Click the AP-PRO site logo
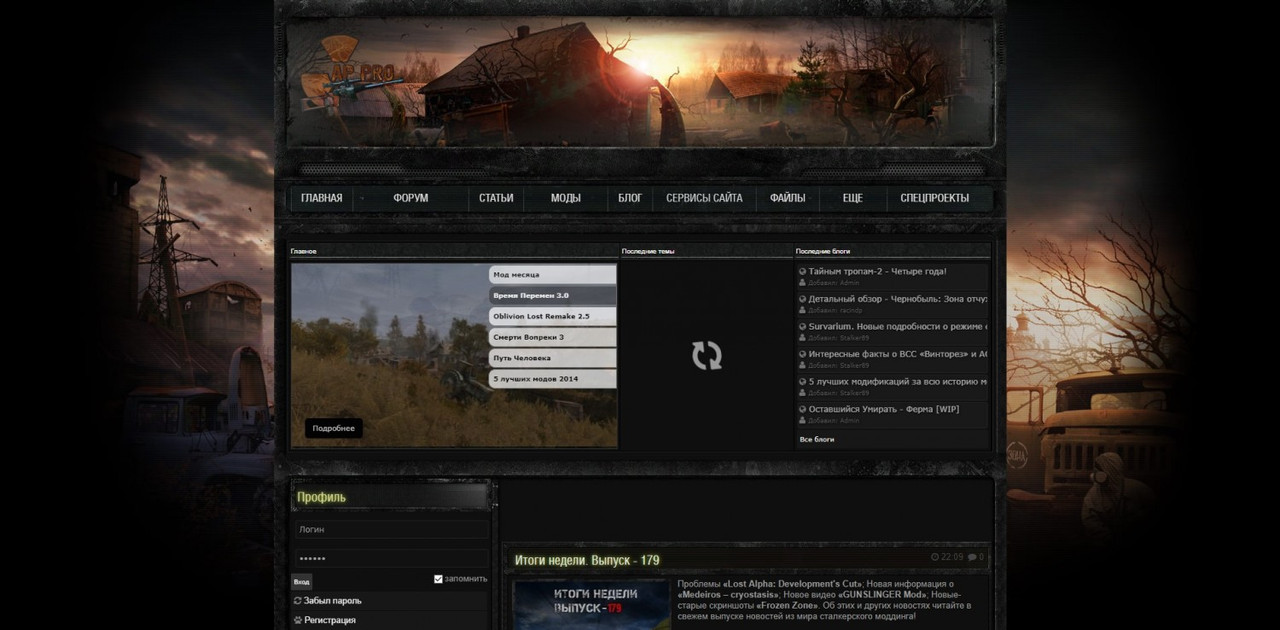This screenshot has width=1280, height=630. pyautogui.click(x=350, y=72)
